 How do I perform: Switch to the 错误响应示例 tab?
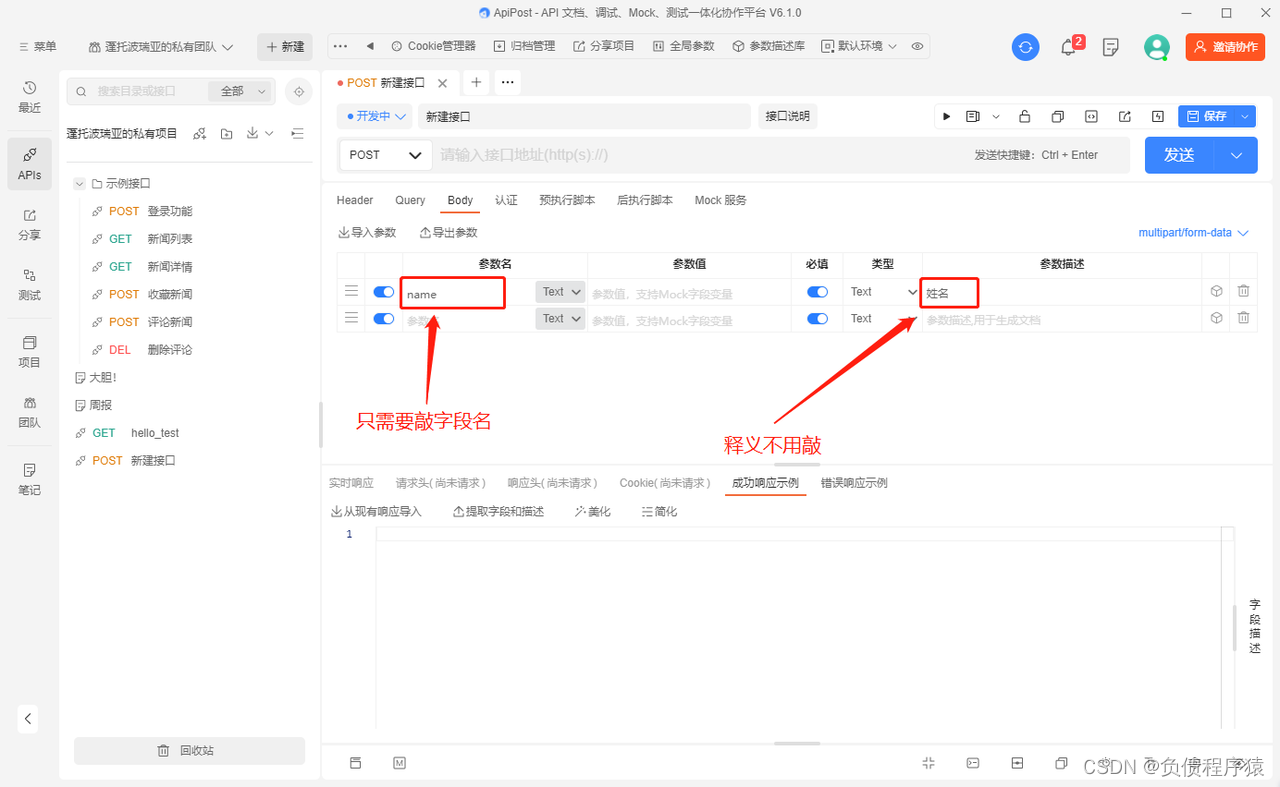coord(854,483)
